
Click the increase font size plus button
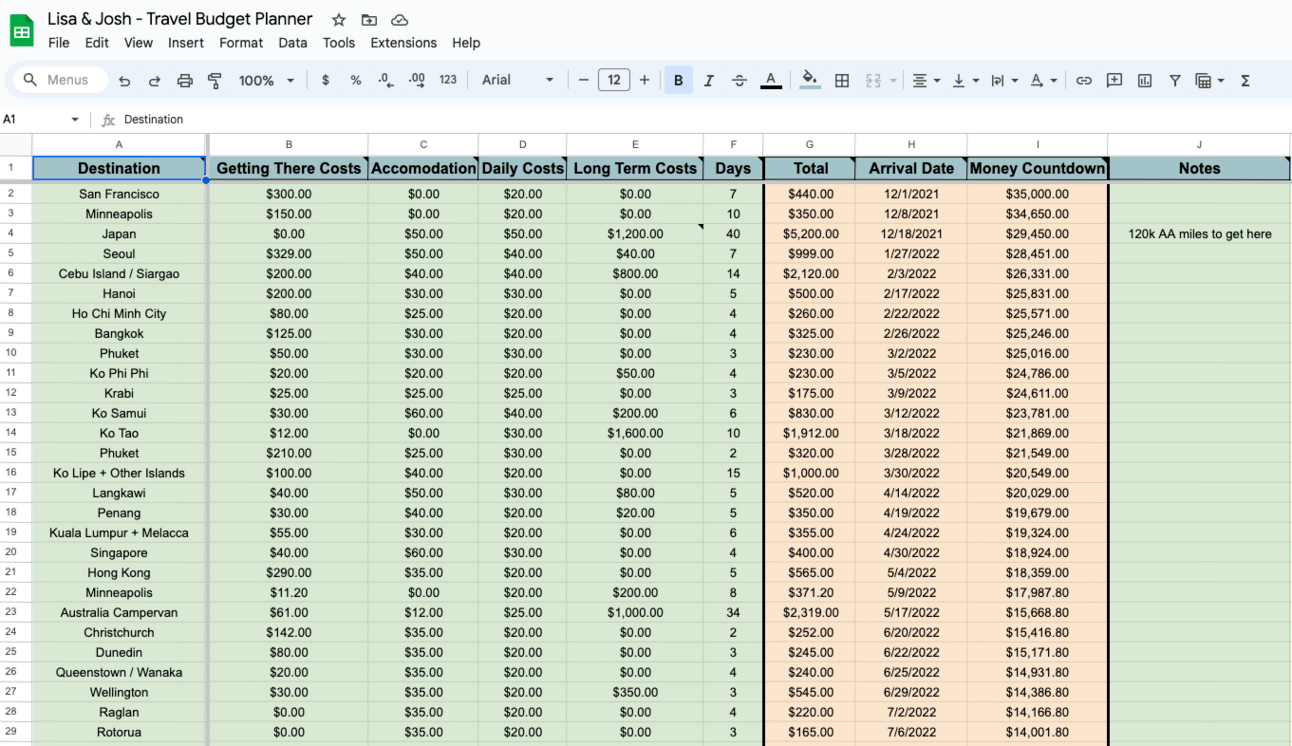pos(644,81)
